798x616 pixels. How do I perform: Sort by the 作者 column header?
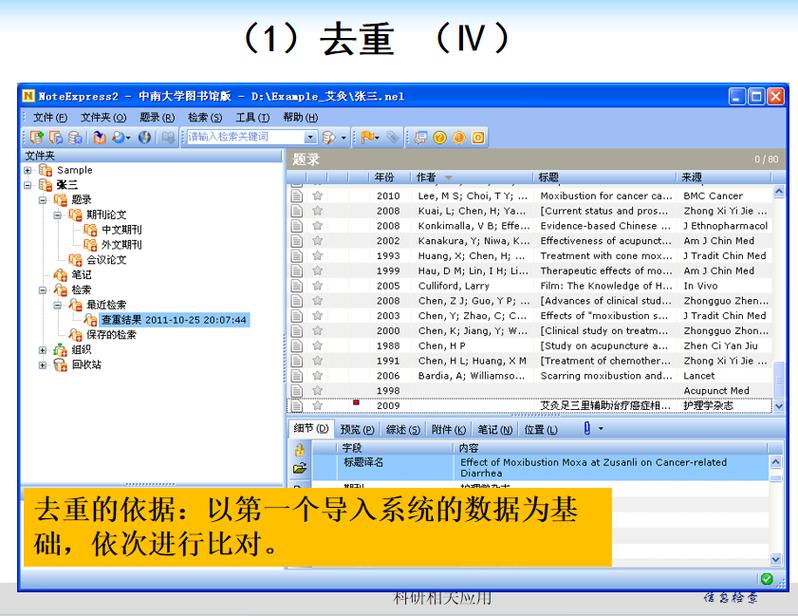471,177
